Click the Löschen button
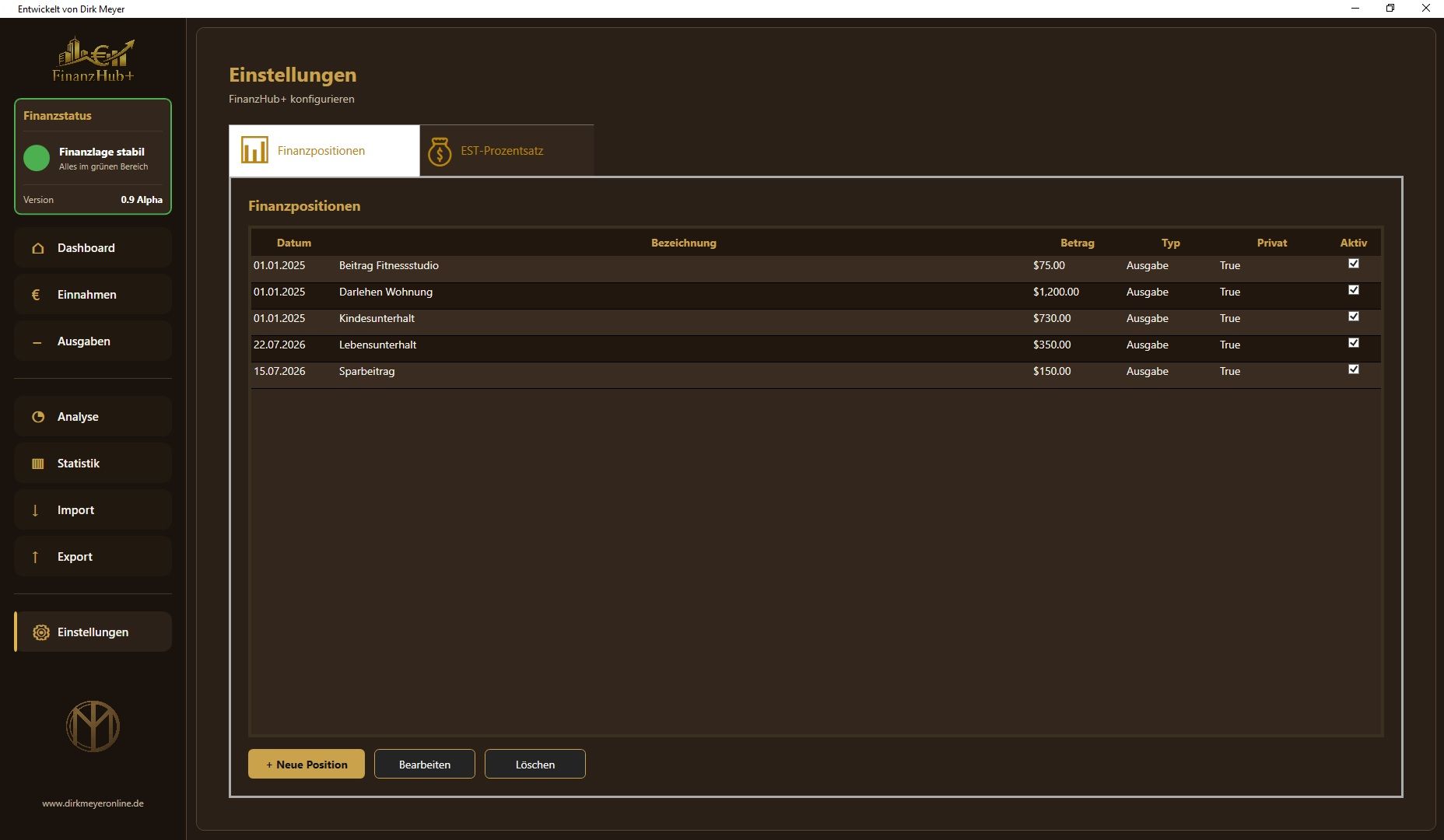This screenshot has width=1444, height=840. pos(535,765)
